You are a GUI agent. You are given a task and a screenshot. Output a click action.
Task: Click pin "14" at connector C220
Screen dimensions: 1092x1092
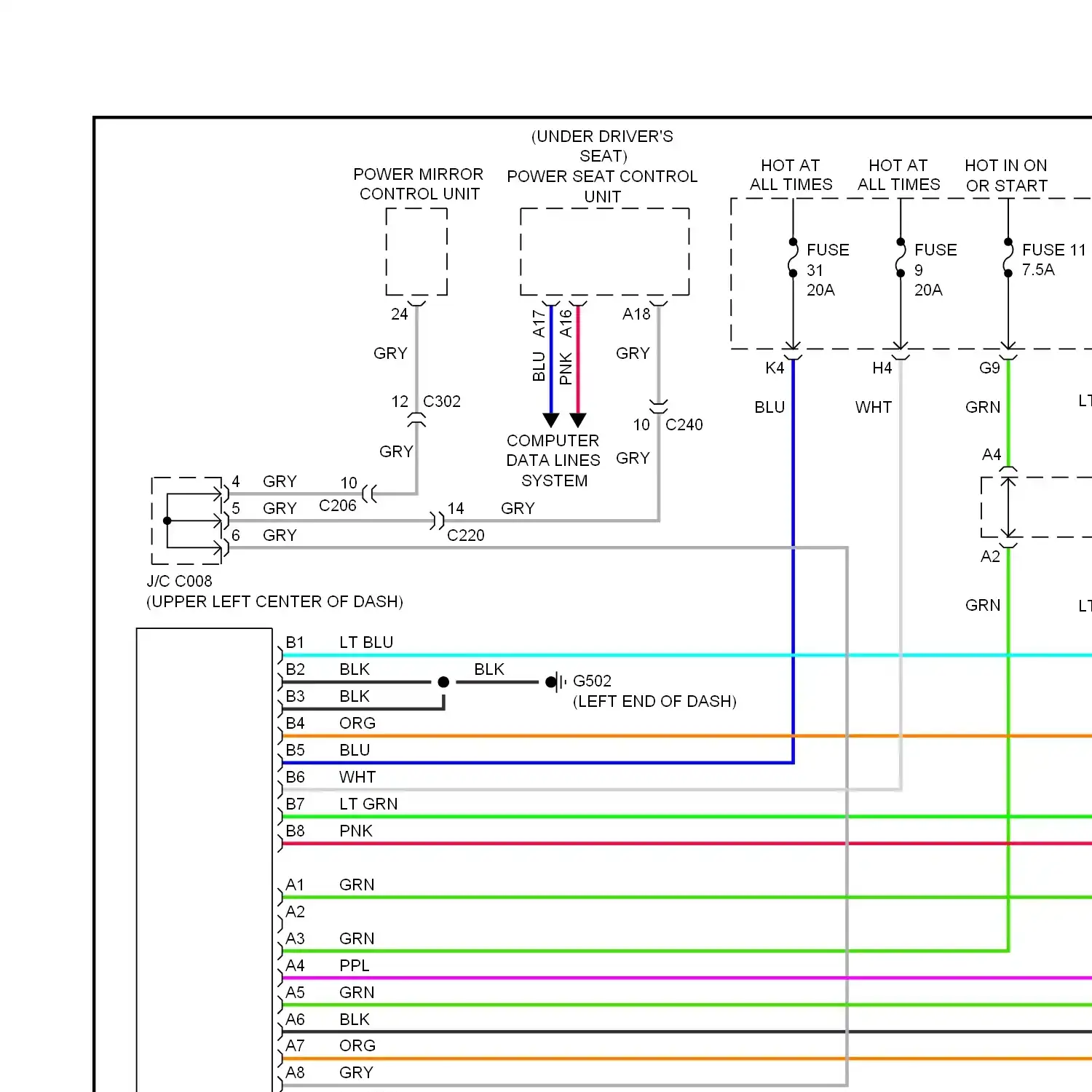456,508
